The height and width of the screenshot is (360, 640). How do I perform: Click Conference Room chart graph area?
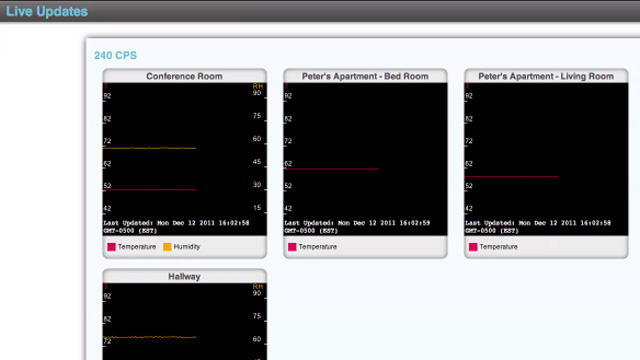184,159
